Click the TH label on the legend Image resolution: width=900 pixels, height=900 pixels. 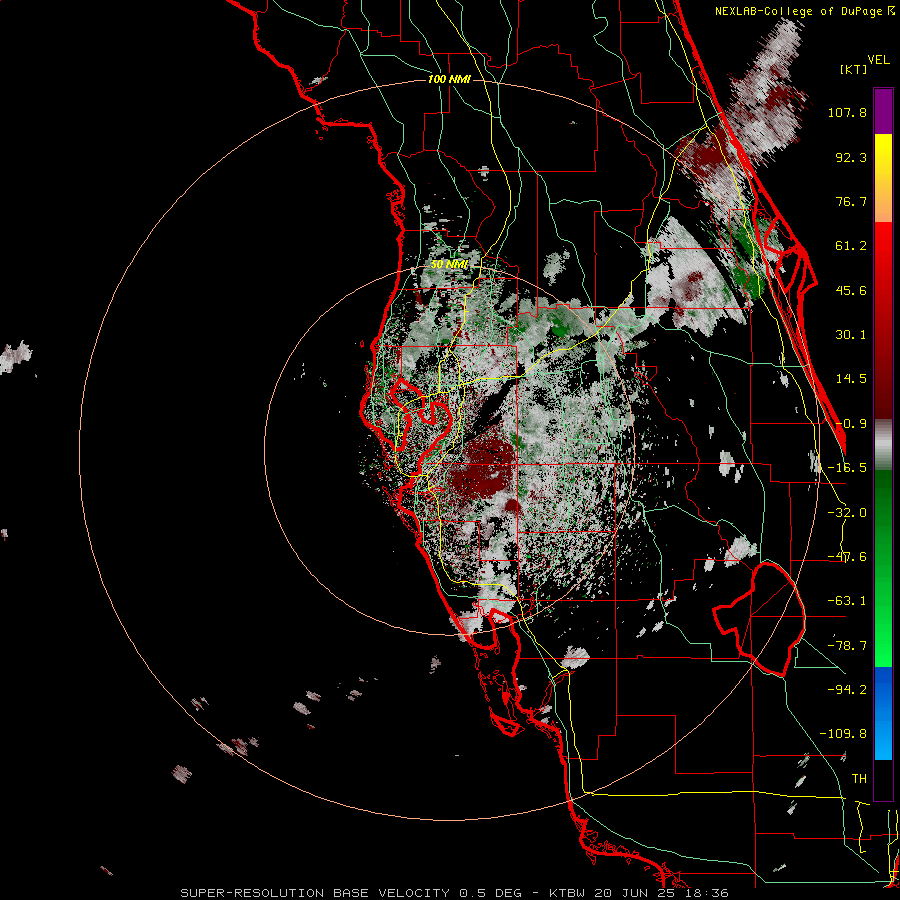[859, 779]
